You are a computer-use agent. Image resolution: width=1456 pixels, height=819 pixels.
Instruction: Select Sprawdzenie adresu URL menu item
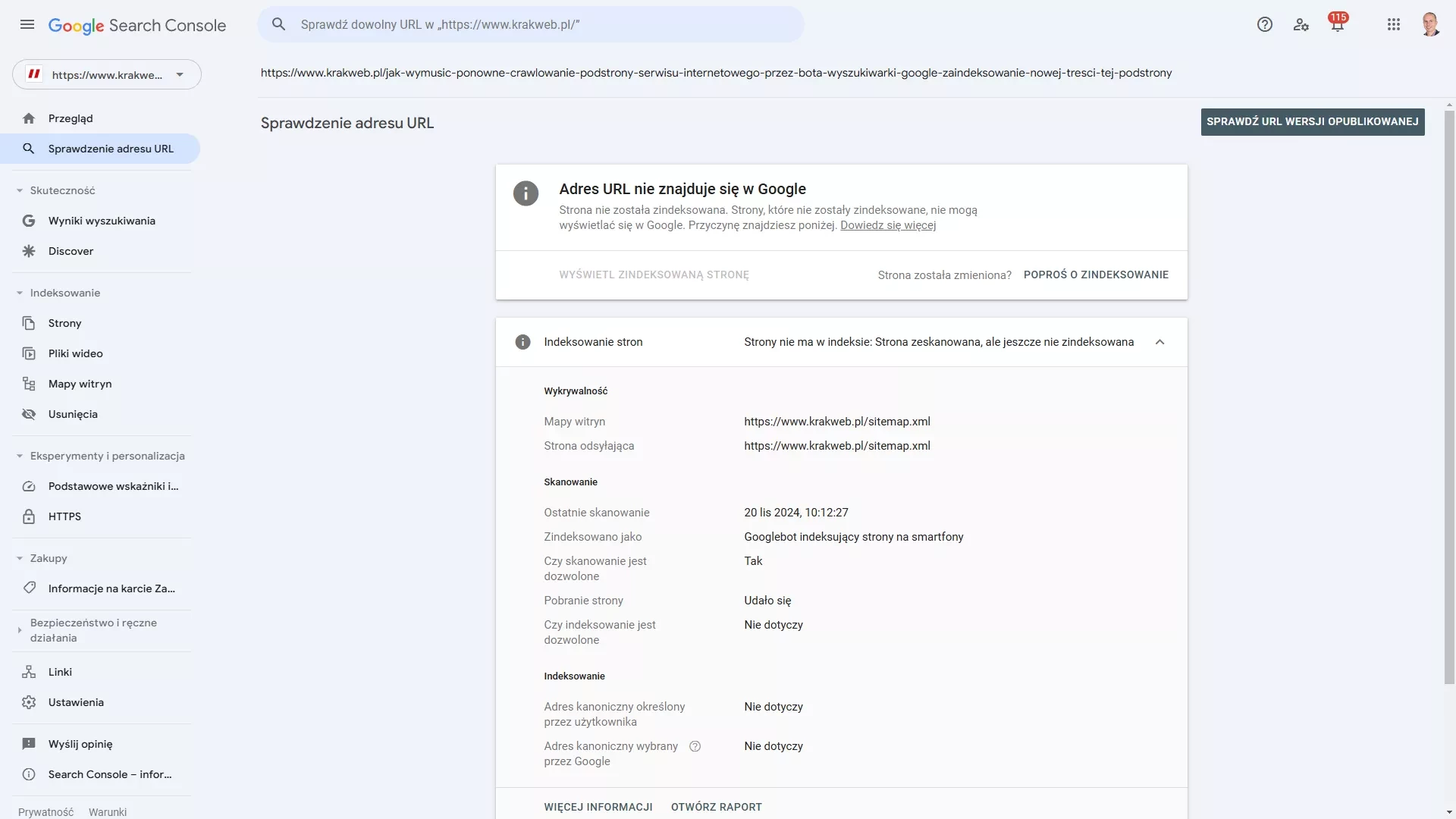(100, 149)
